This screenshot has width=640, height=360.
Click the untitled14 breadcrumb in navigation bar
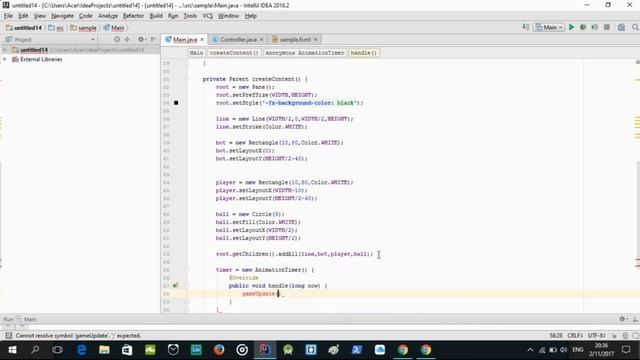tap(24, 28)
